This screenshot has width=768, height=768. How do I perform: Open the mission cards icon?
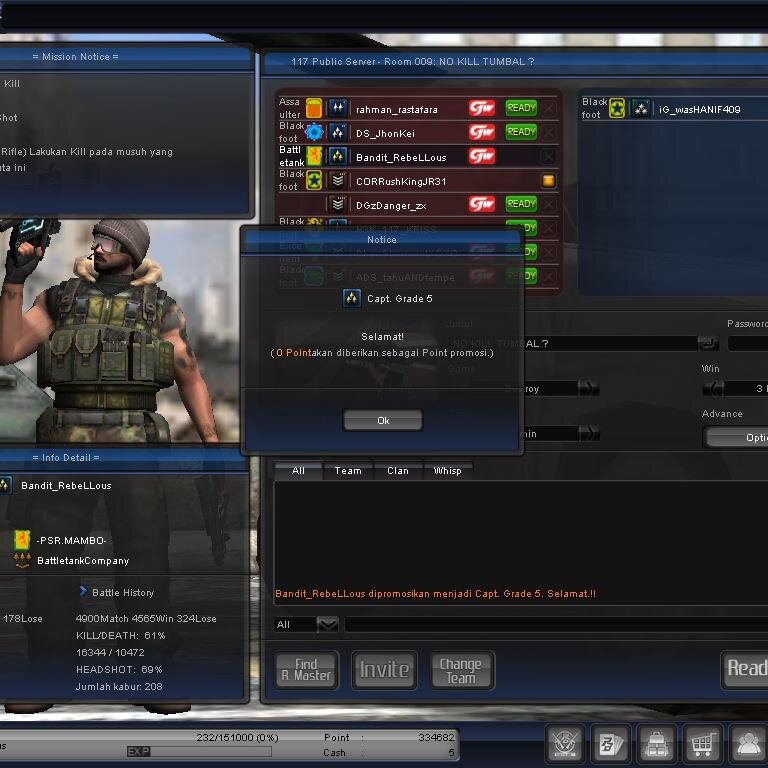click(x=611, y=744)
